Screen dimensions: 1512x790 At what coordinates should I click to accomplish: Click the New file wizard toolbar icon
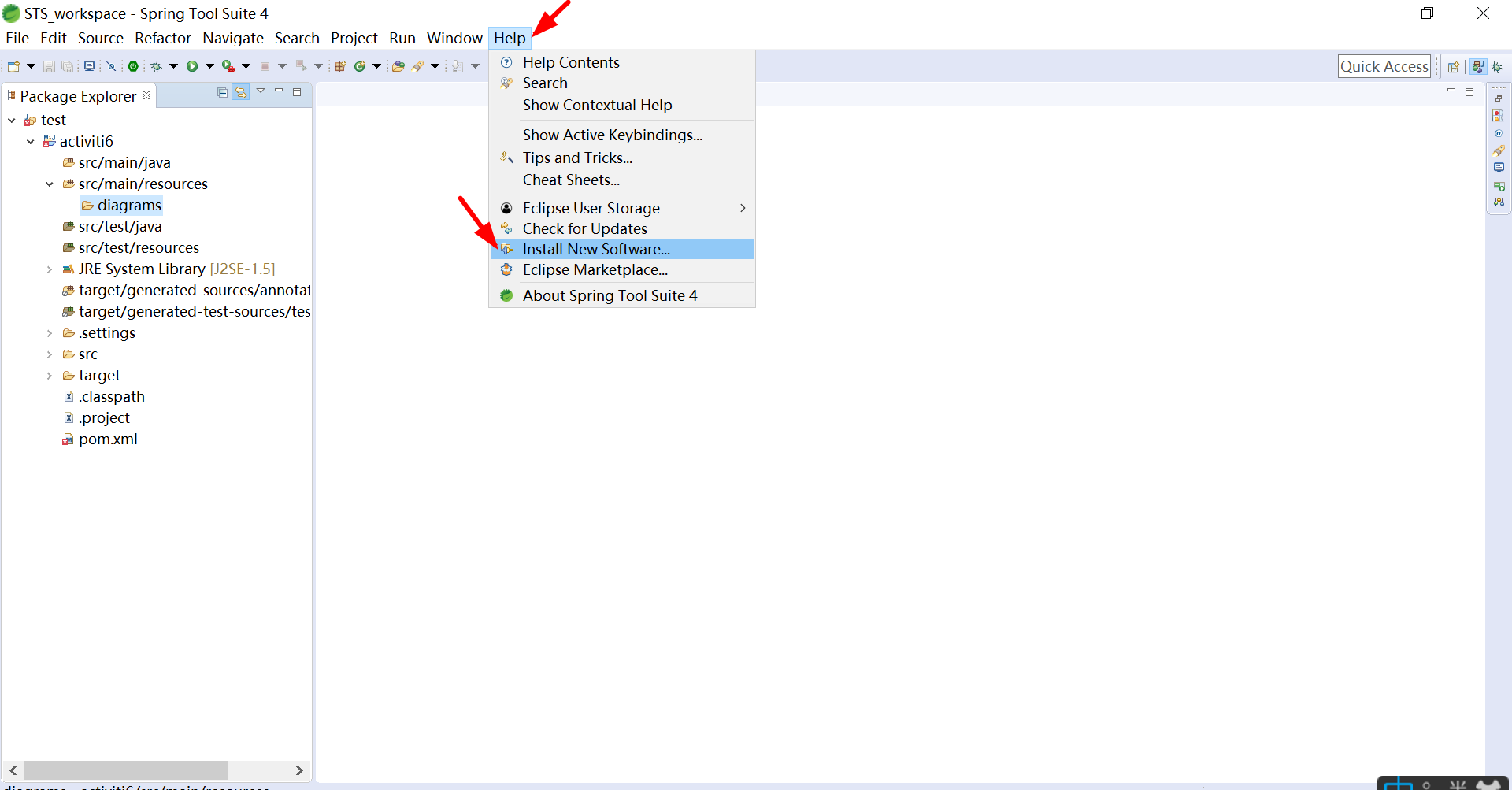pyautogui.click(x=13, y=66)
